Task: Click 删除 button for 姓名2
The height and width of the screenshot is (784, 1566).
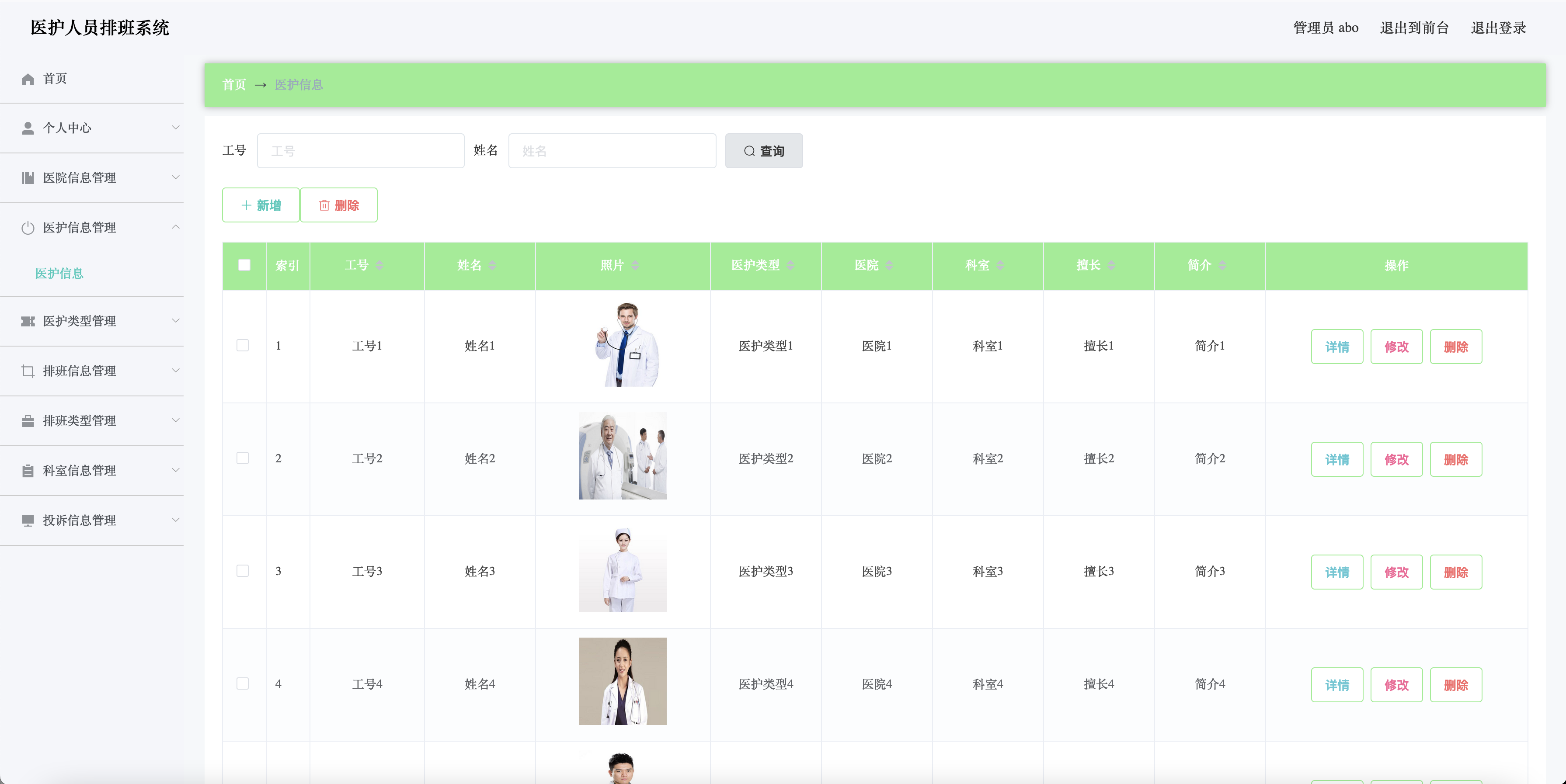Action: tap(1456, 459)
